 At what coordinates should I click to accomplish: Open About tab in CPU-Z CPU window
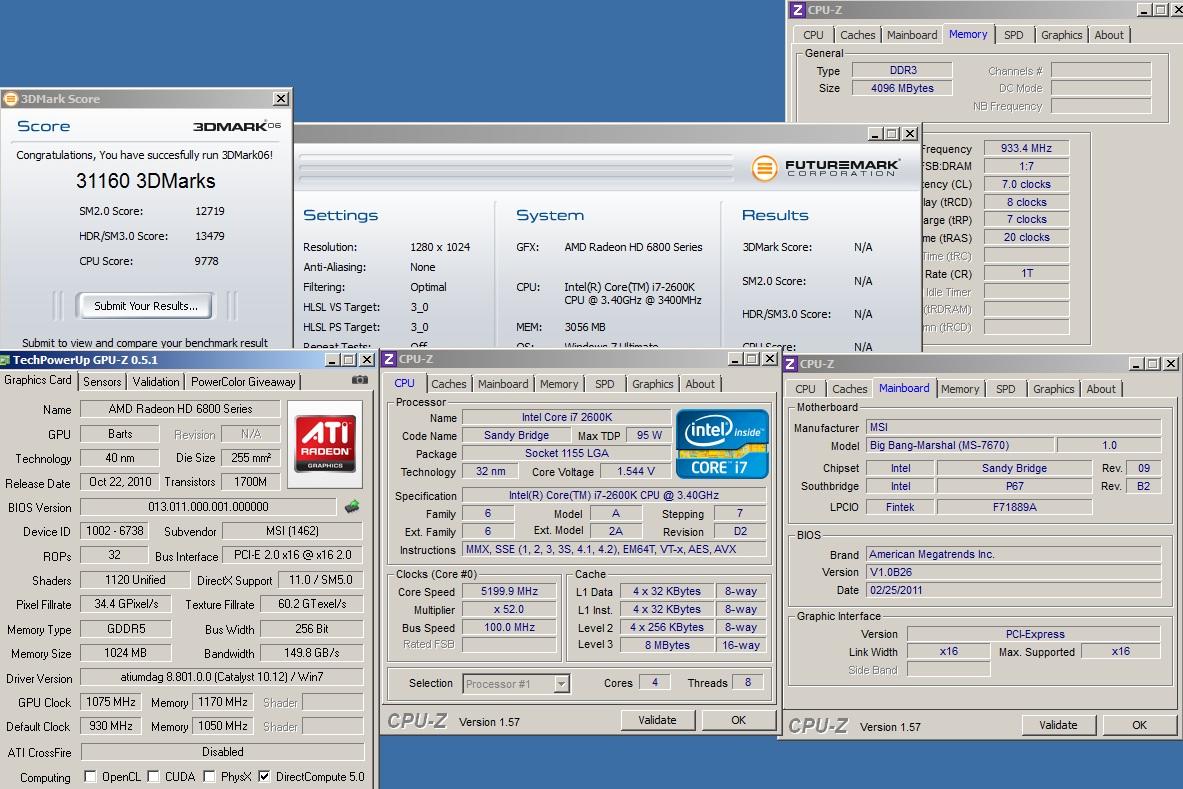(x=700, y=384)
